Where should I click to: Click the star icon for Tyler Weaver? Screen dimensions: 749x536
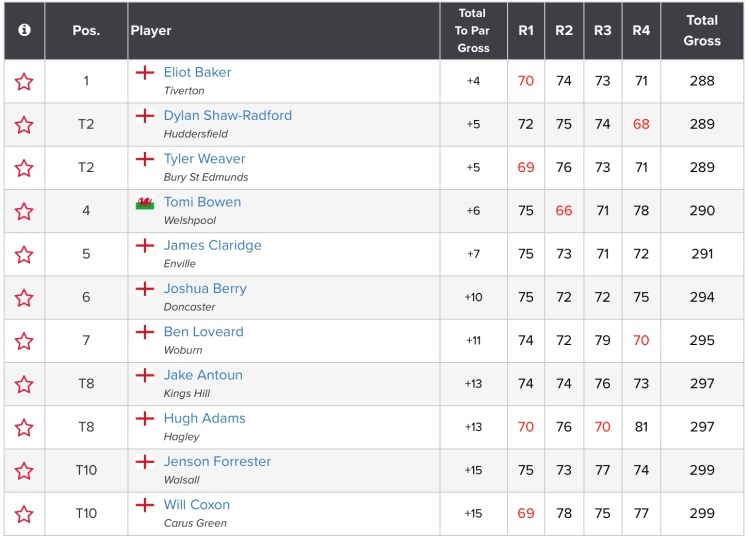tap(24, 168)
